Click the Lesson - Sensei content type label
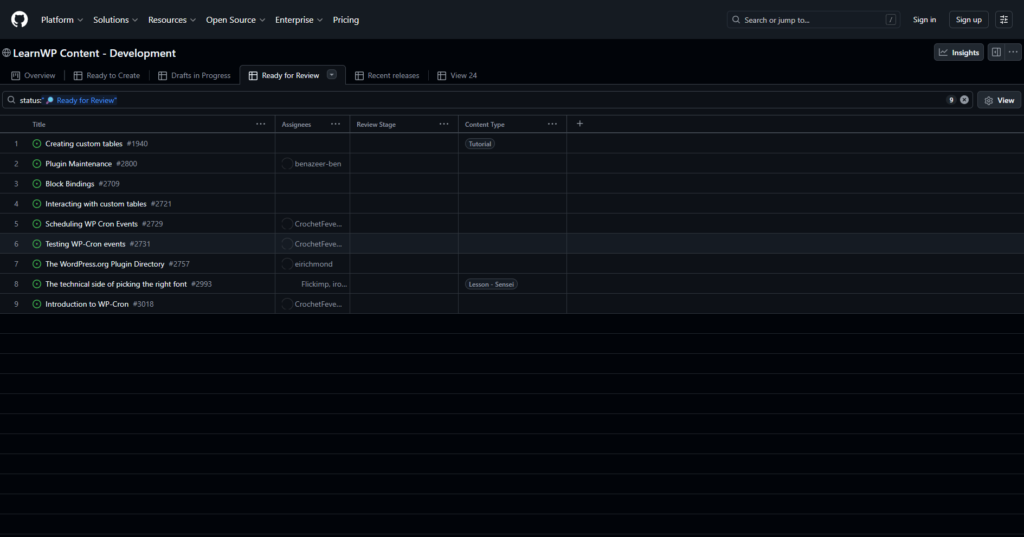1024x537 pixels. tap(491, 284)
